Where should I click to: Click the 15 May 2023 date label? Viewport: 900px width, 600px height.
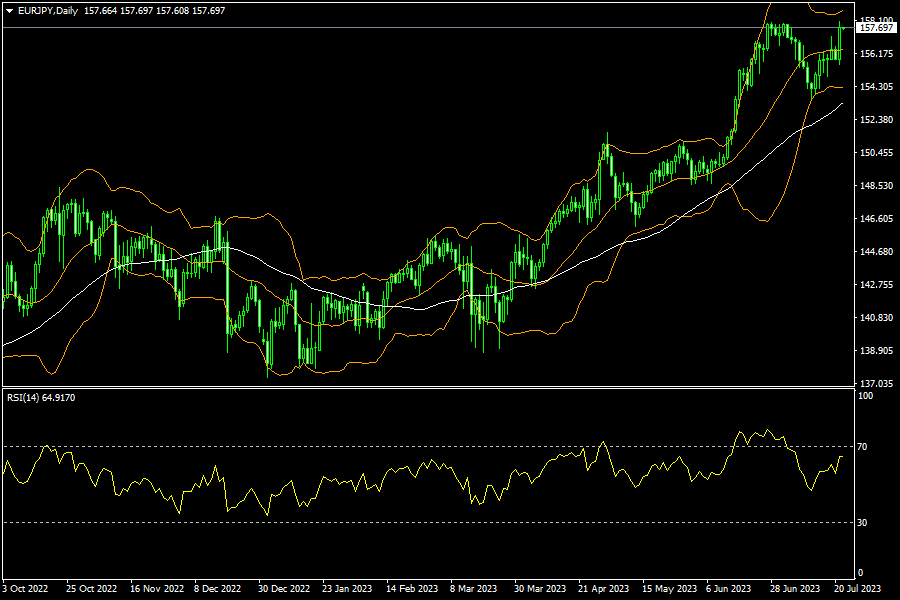669,589
